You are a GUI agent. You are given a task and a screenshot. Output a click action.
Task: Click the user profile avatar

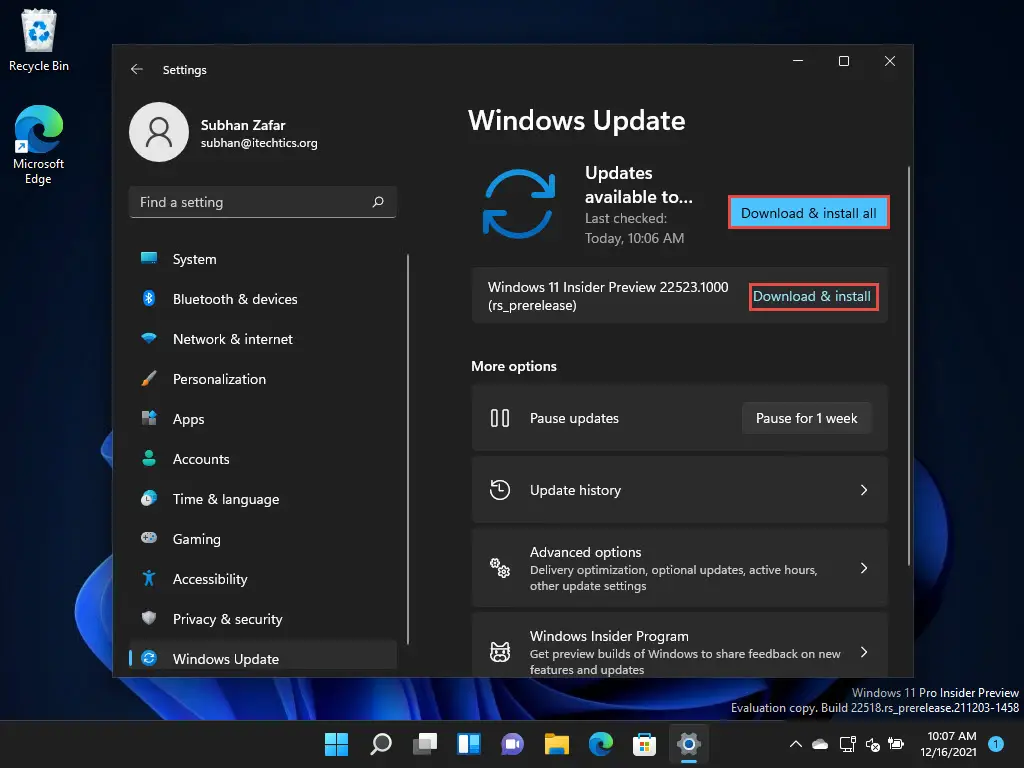pyautogui.click(x=159, y=132)
